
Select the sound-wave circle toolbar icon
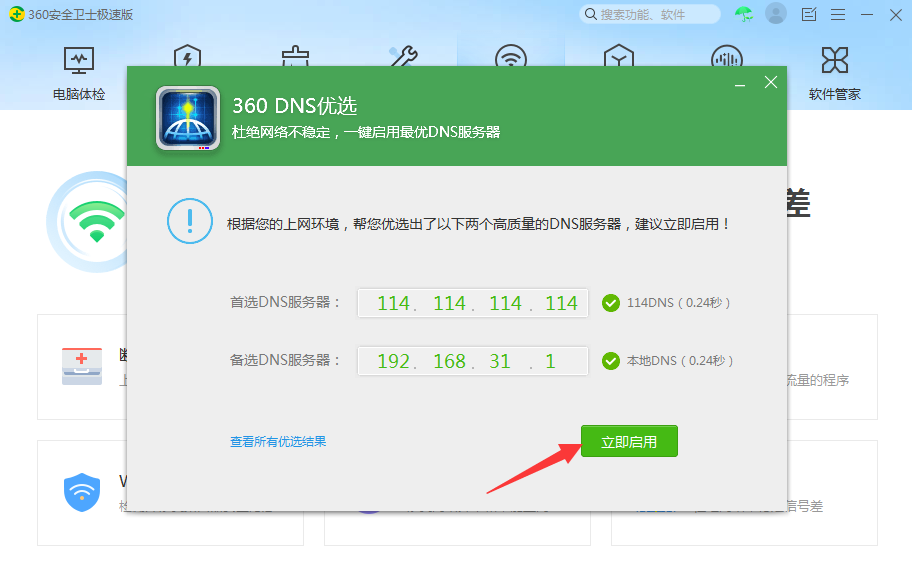pos(726,55)
